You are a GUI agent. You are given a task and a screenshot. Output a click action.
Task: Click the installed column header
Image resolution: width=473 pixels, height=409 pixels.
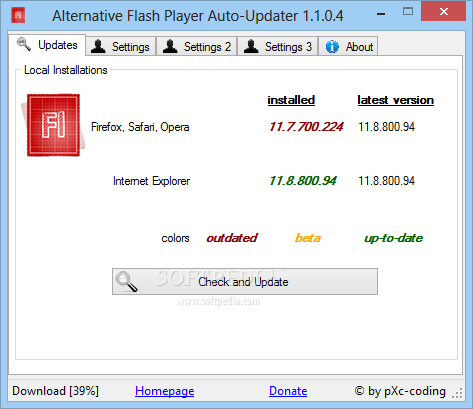coord(291,100)
